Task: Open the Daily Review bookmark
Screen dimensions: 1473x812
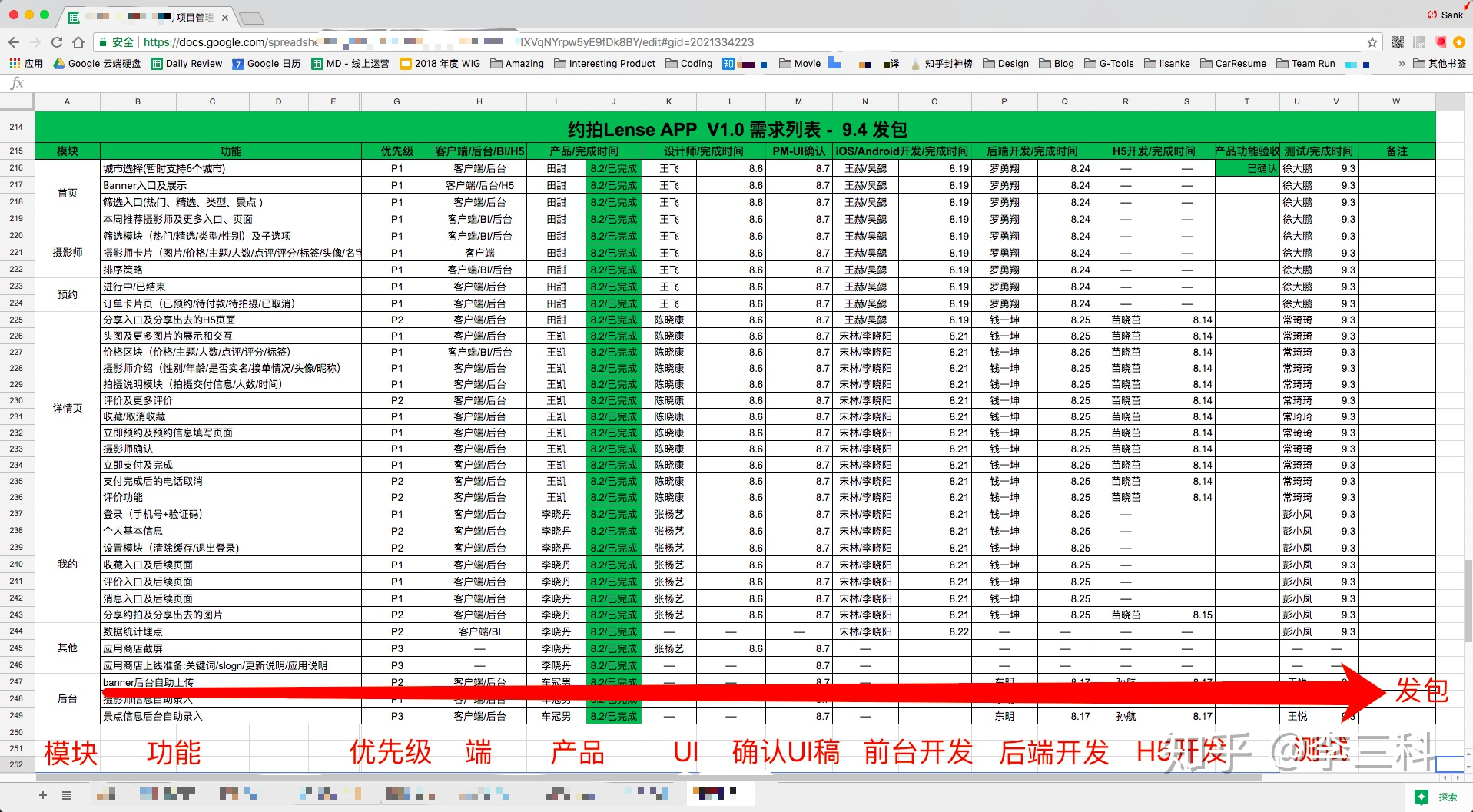Action: point(187,64)
